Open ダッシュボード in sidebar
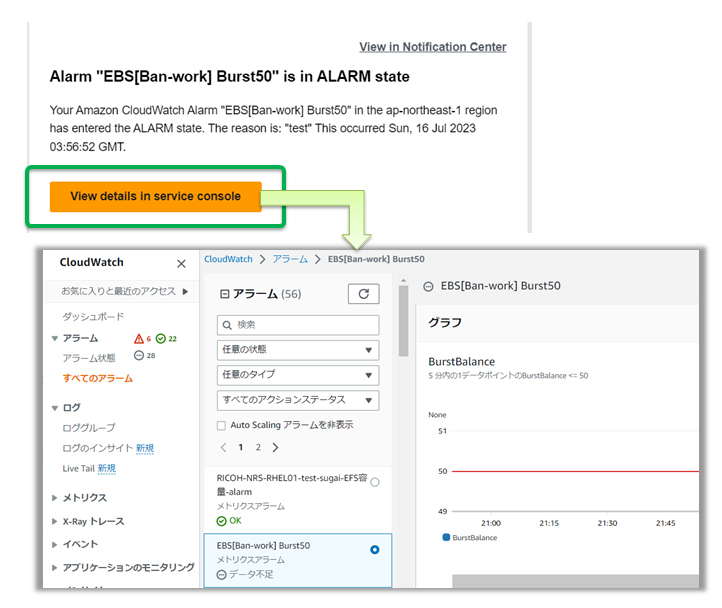 pyautogui.click(x=93, y=316)
